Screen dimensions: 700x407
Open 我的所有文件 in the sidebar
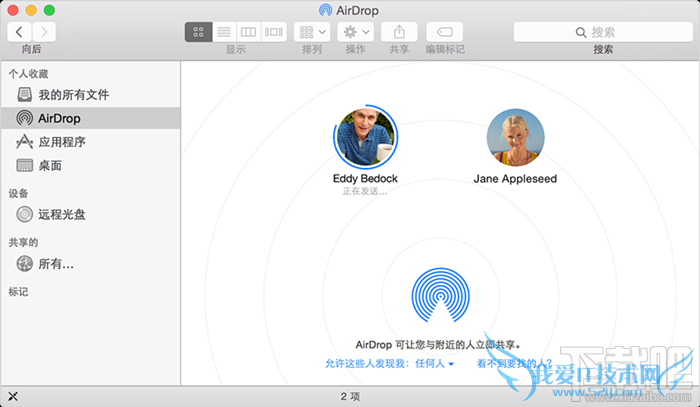coord(91,95)
